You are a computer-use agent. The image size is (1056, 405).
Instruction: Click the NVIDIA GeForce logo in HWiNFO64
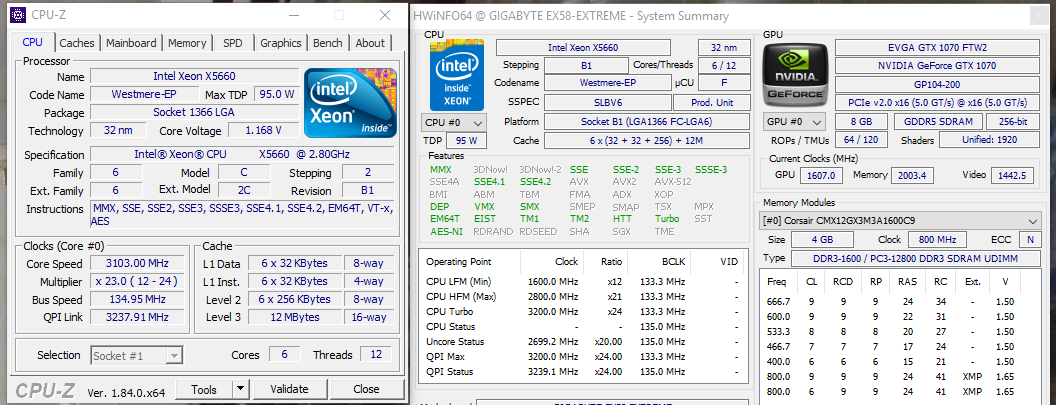point(794,73)
